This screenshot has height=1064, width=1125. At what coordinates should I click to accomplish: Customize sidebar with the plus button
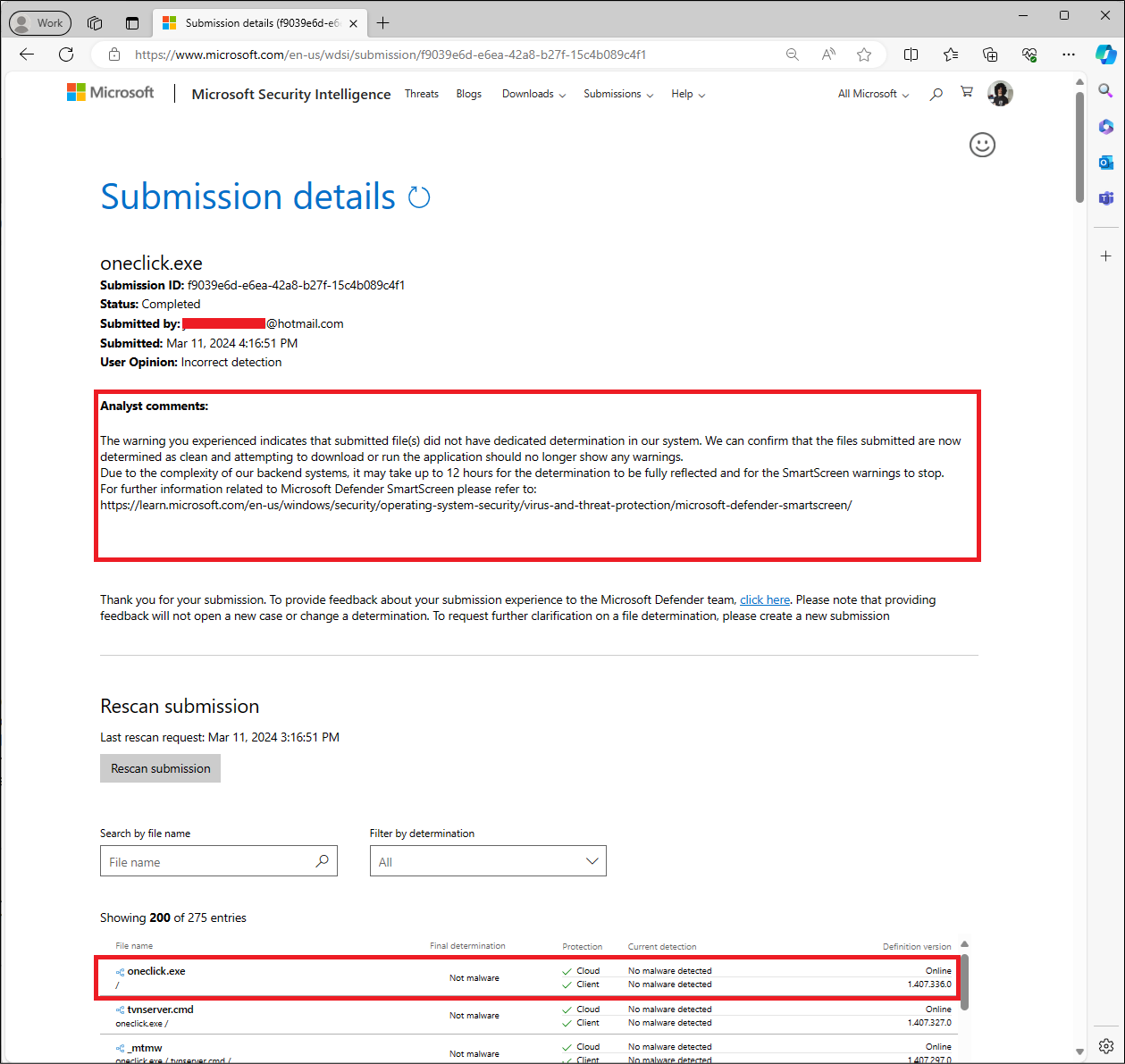coord(1106,256)
